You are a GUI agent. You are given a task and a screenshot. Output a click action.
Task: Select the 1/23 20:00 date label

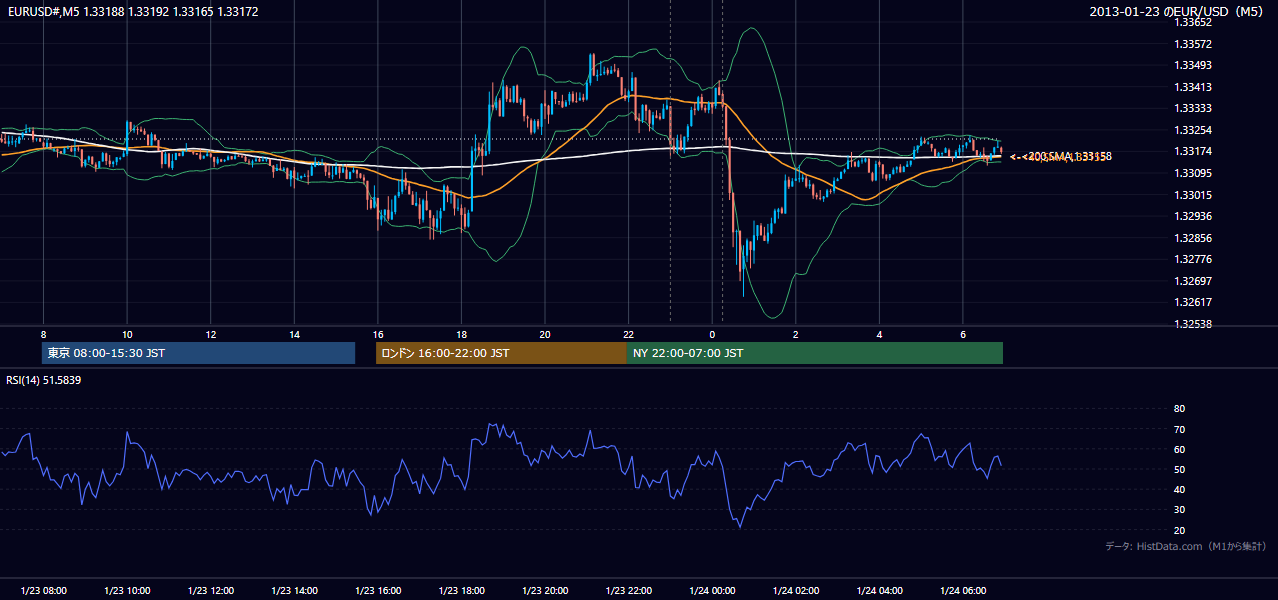pos(544,591)
